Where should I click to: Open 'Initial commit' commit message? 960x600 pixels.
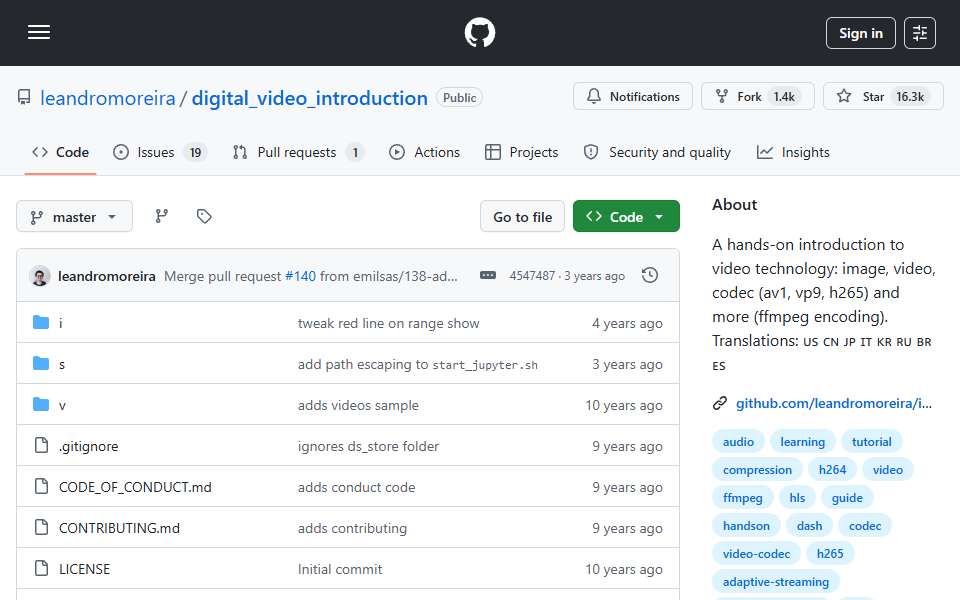coord(340,569)
